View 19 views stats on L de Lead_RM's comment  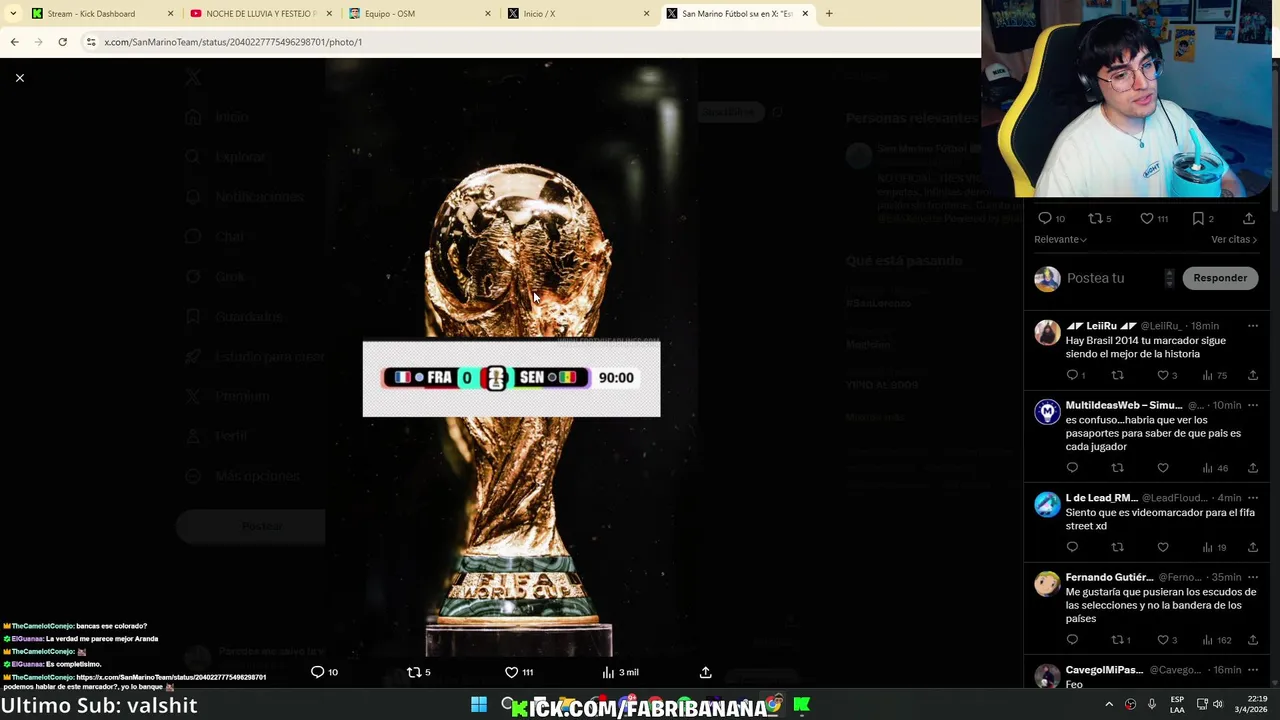pyautogui.click(x=1216, y=547)
